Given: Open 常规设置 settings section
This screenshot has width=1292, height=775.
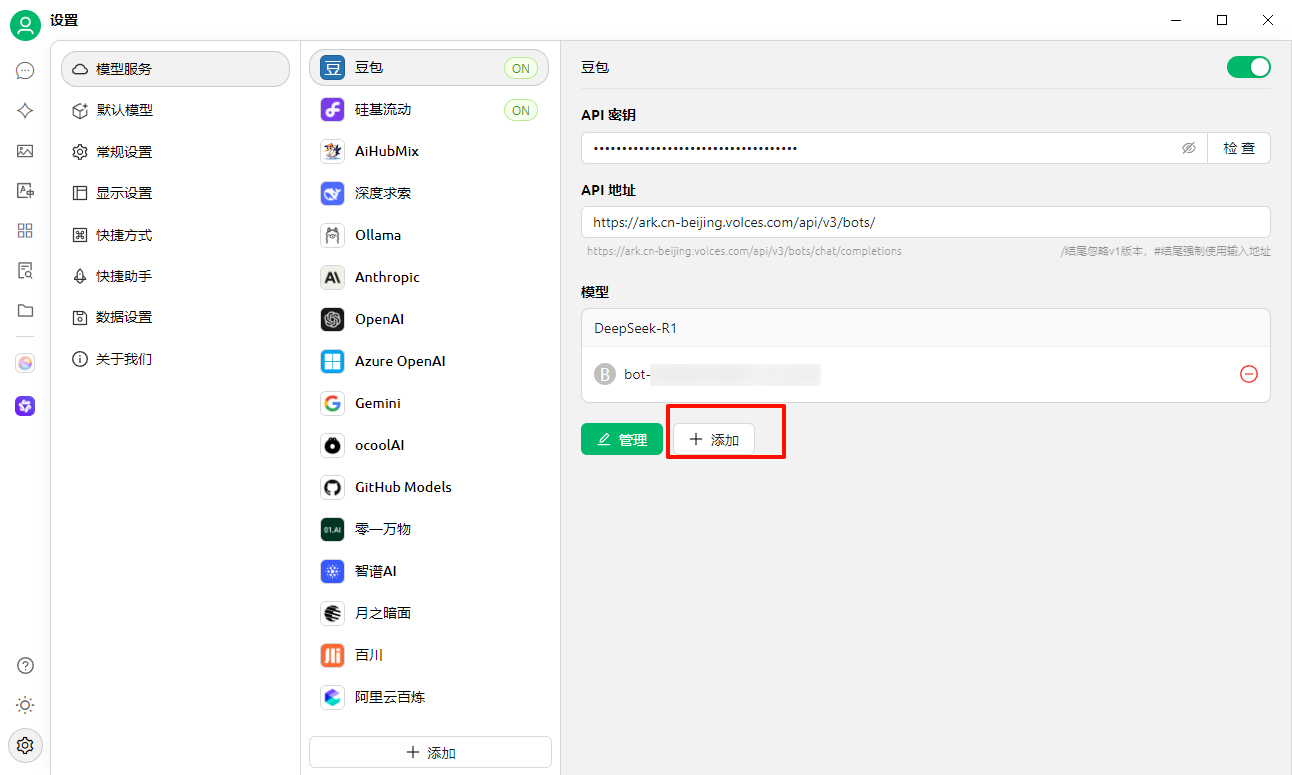Looking at the screenshot, I should click(x=176, y=152).
